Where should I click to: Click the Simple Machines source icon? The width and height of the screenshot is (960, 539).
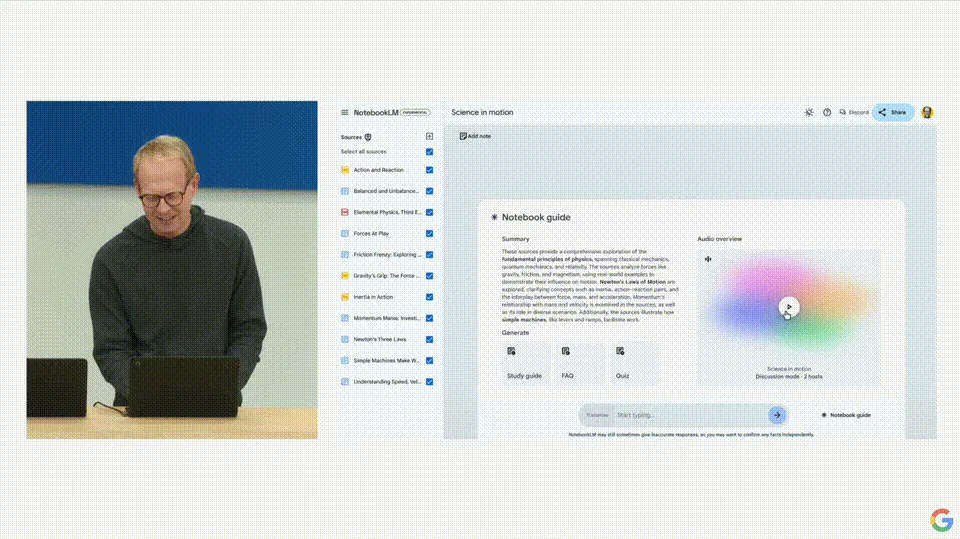click(345, 361)
